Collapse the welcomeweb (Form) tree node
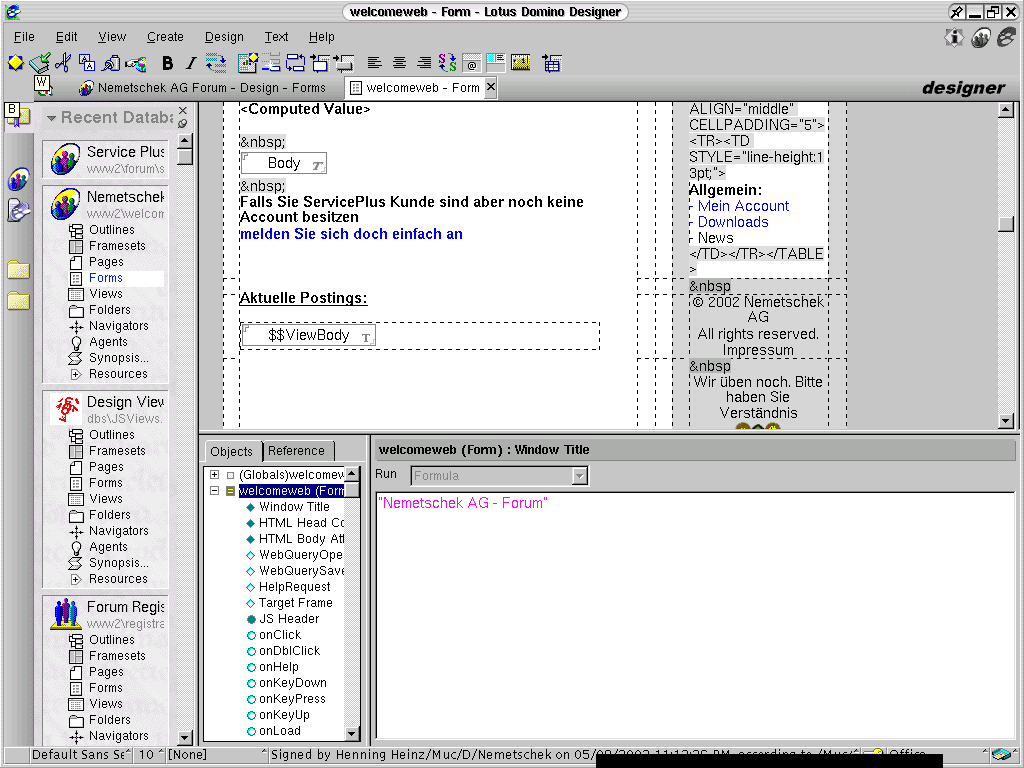The height and width of the screenshot is (768, 1024). click(x=214, y=490)
